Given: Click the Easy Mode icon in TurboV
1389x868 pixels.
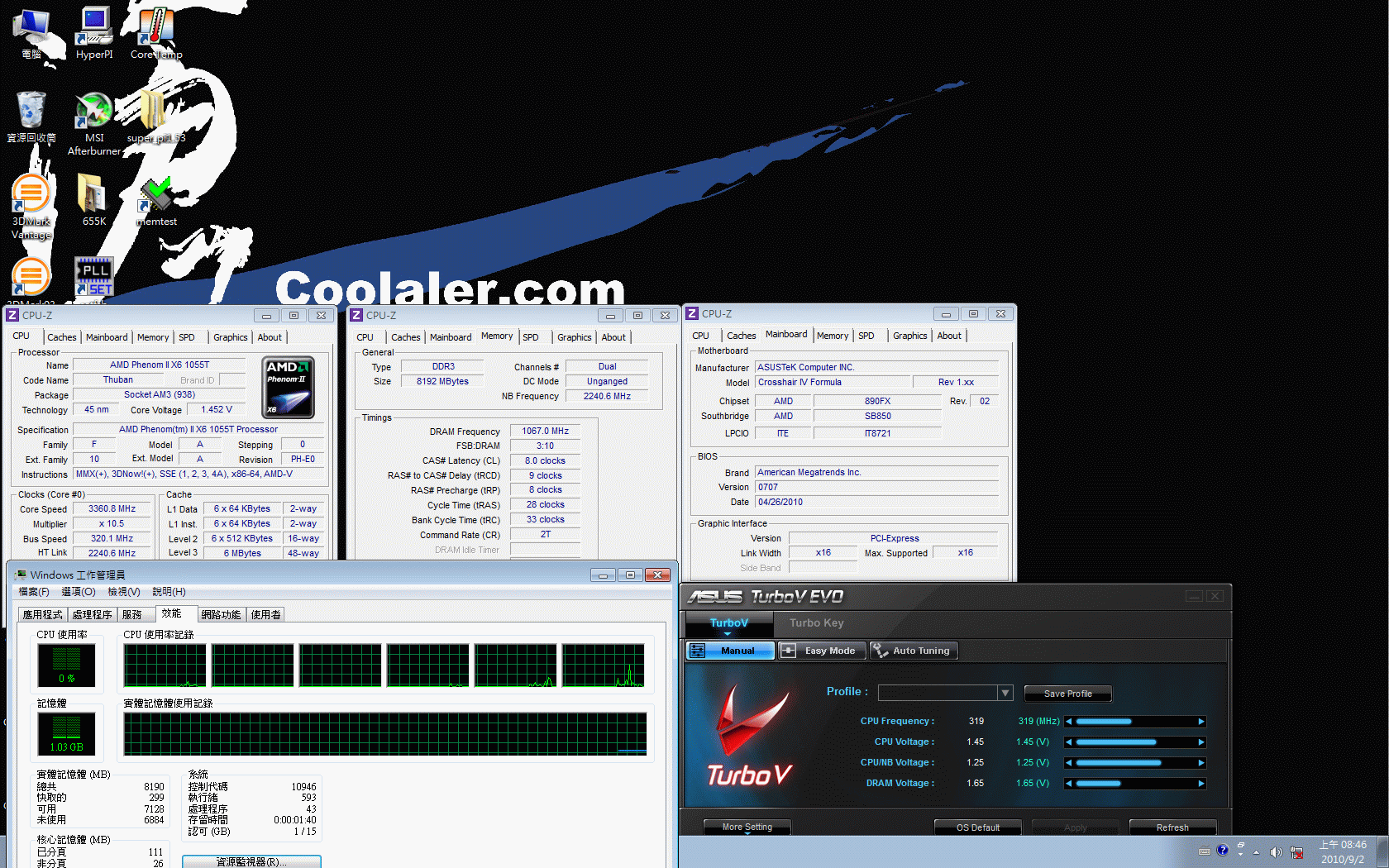Looking at the screenshot, I should coord(789,651).
